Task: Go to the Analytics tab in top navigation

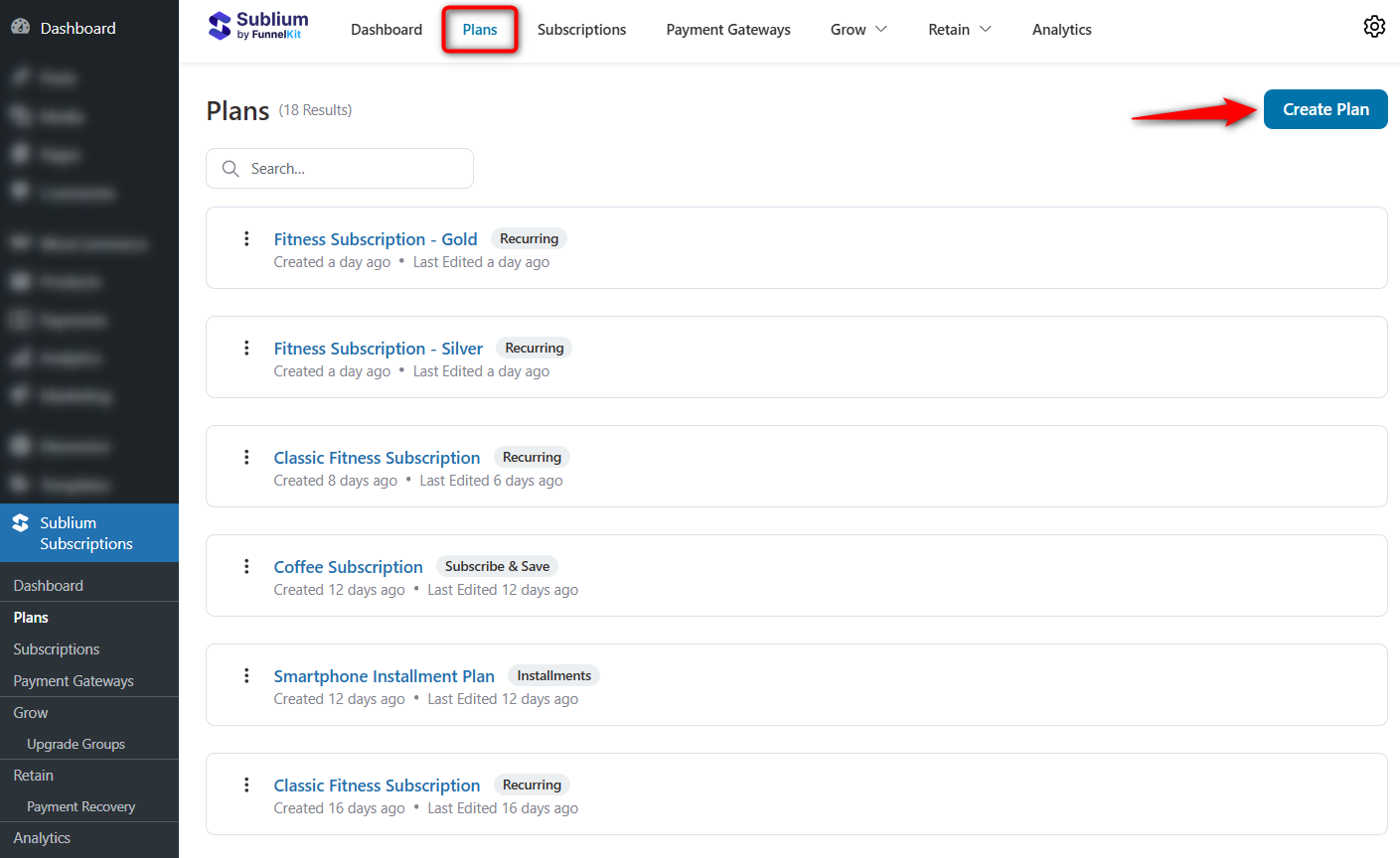Action: coord(1061,30)
